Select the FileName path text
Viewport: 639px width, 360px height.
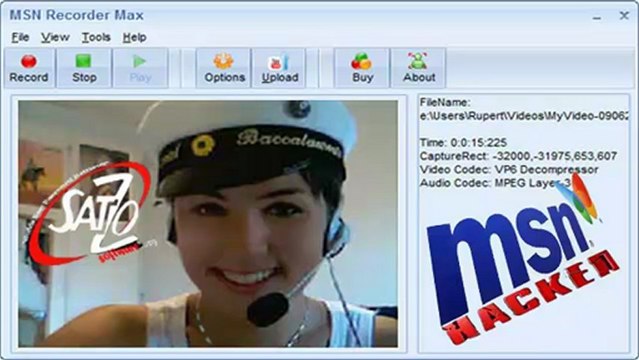pyautogui.click(x=524, y=116)
